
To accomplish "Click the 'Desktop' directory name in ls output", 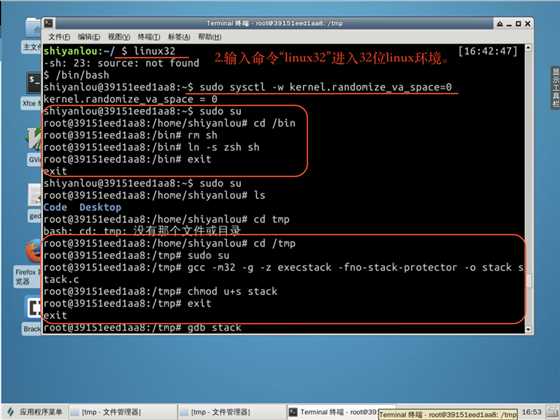I will coord(100,207).
